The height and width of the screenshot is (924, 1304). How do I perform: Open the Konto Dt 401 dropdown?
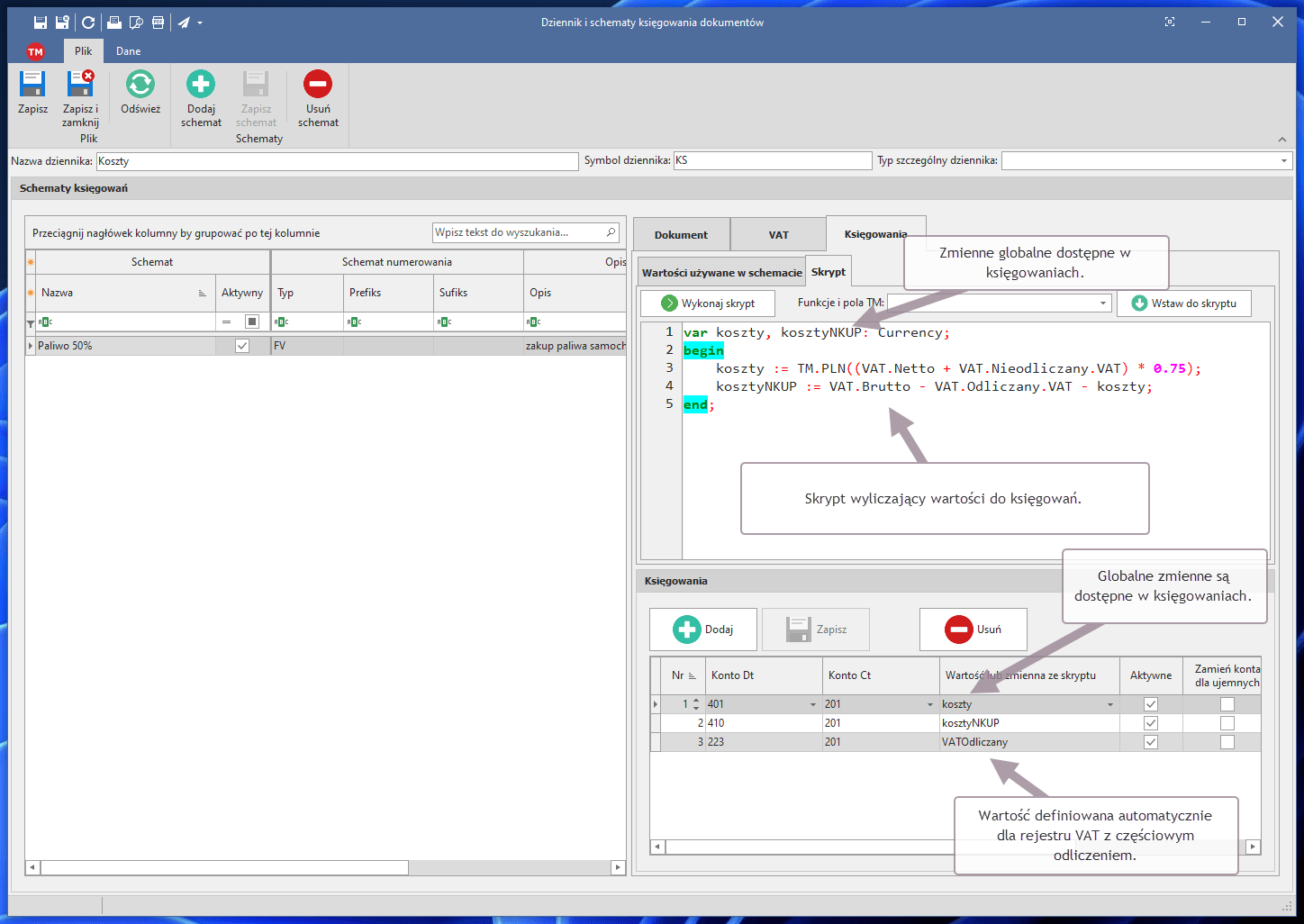coord(813,704)
